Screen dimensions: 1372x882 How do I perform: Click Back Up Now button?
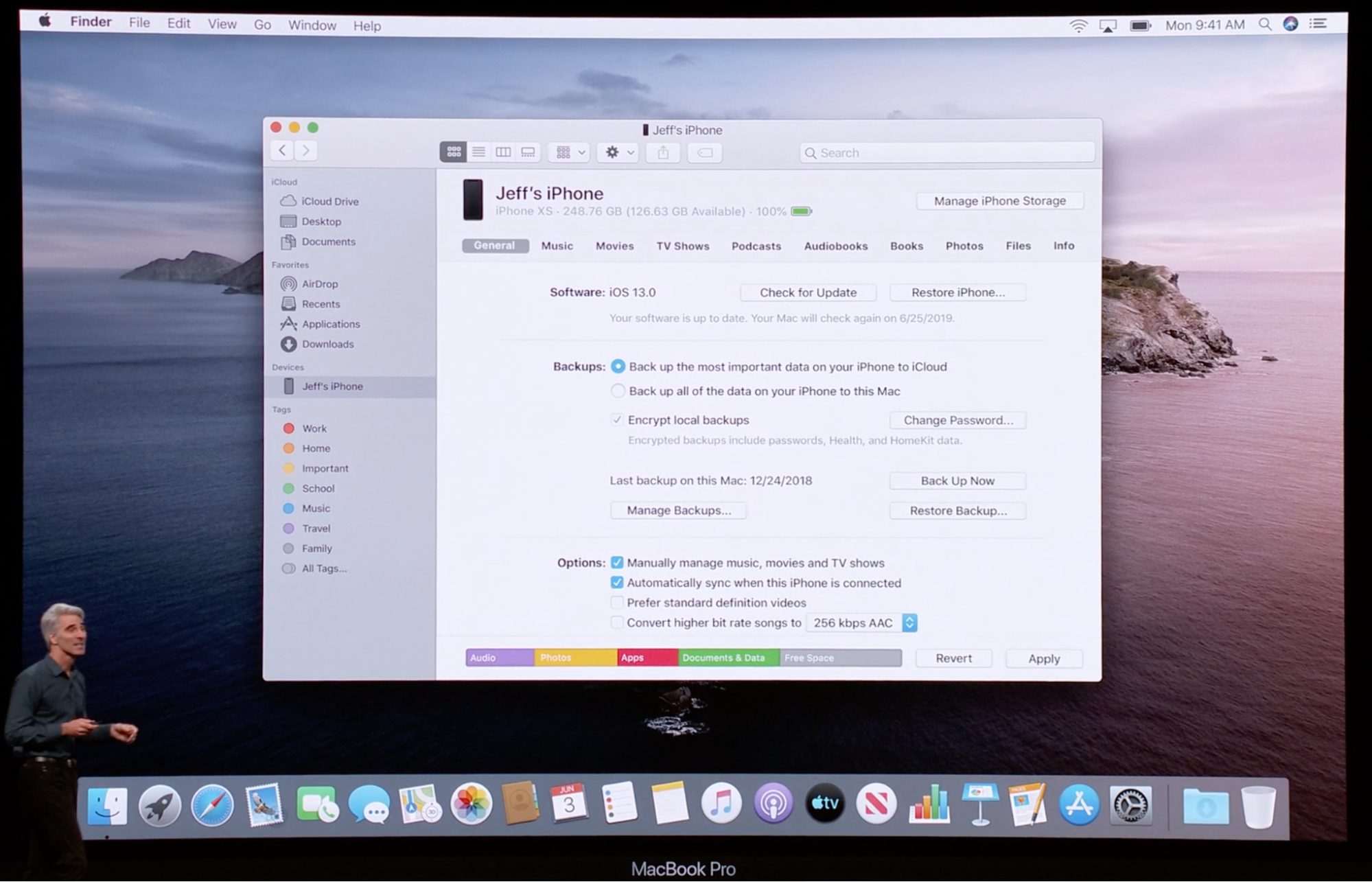[958, 480]
